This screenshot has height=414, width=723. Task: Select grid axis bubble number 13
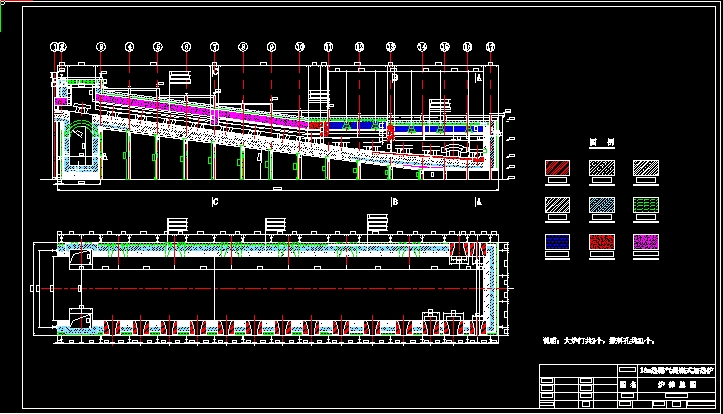391,47
